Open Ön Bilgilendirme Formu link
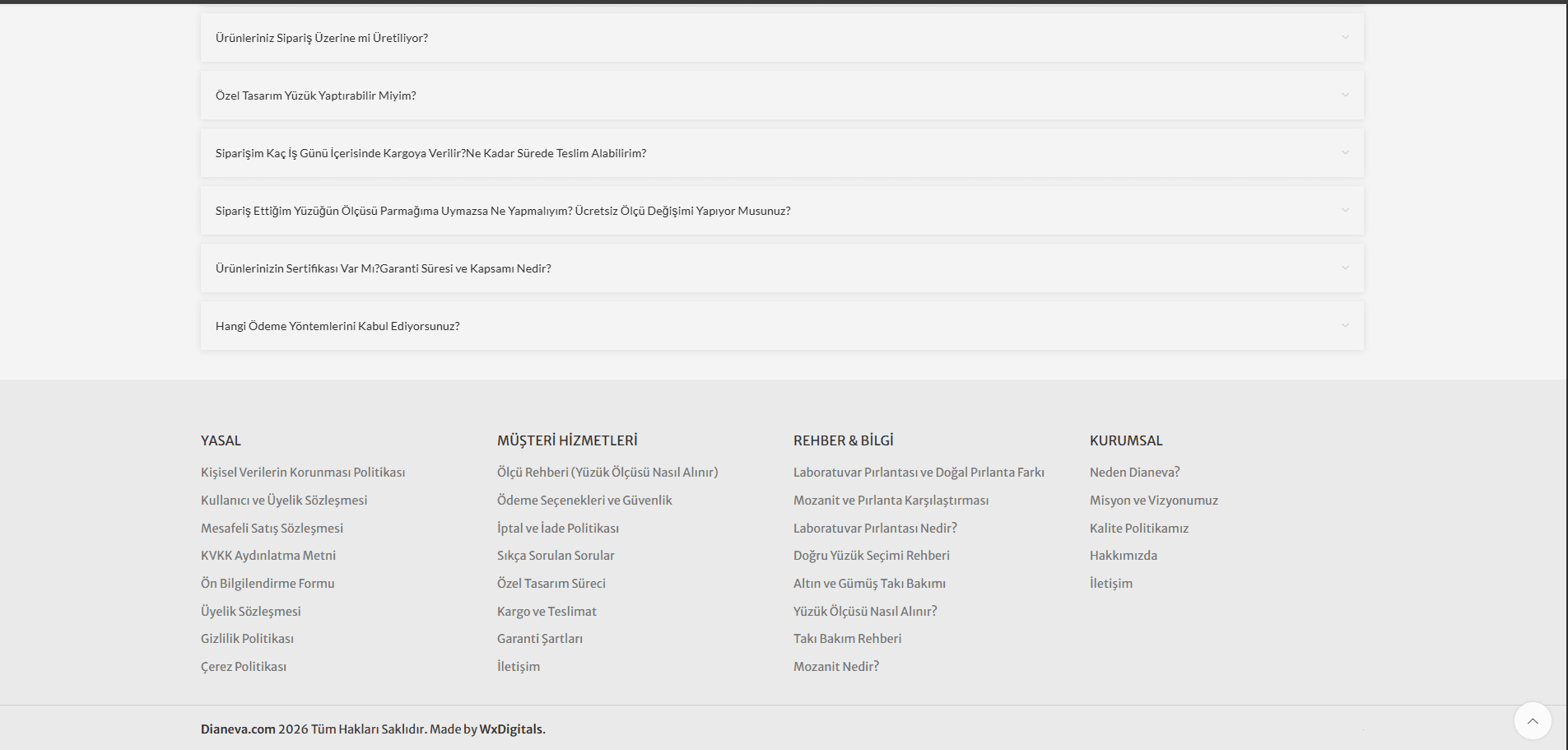This screenshot has height=750, width=1568. 268,584
